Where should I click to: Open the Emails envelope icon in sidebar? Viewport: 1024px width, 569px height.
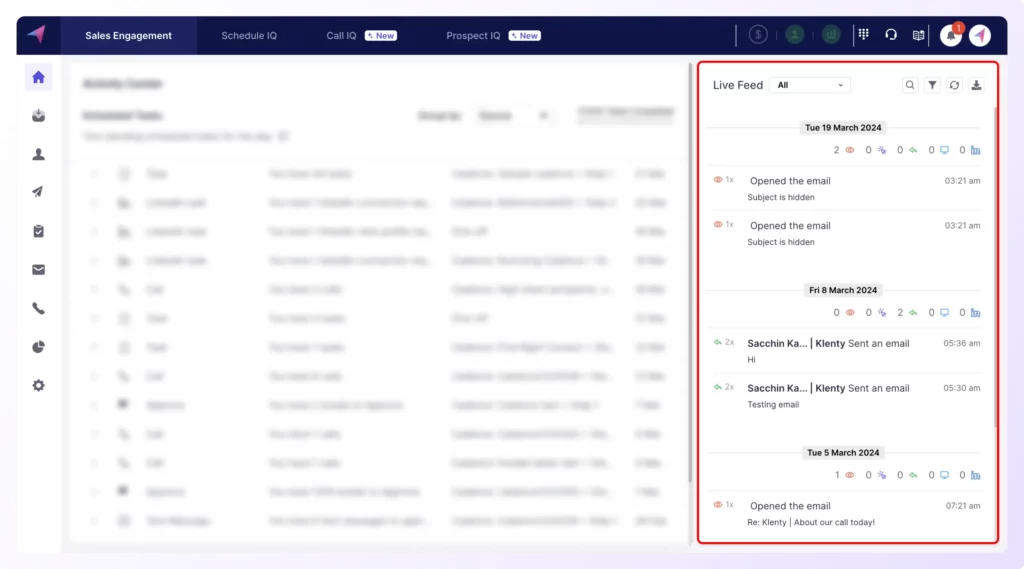tap(39, 269)
